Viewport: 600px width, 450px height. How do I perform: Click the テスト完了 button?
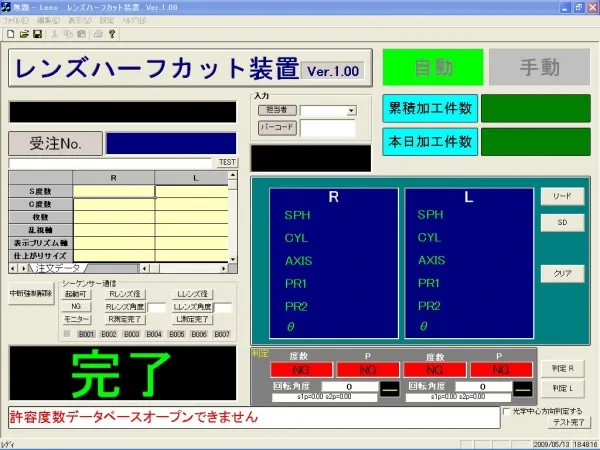(x=569, y=422)
